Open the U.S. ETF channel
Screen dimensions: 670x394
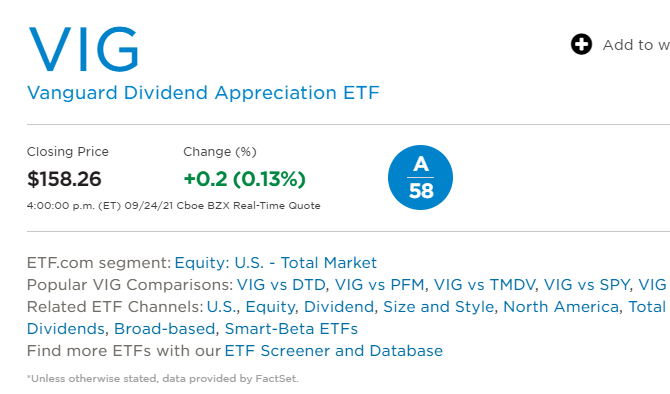221,307
